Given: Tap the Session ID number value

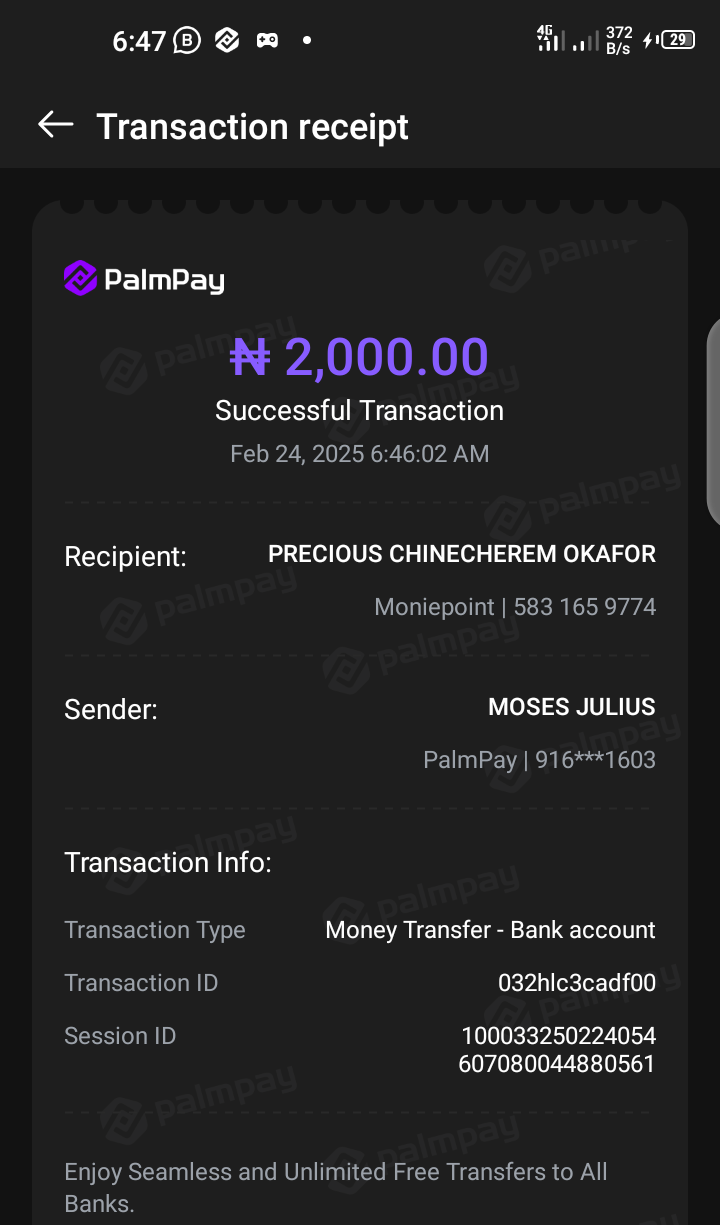Looking at the screenshot, I should 557,1050.
